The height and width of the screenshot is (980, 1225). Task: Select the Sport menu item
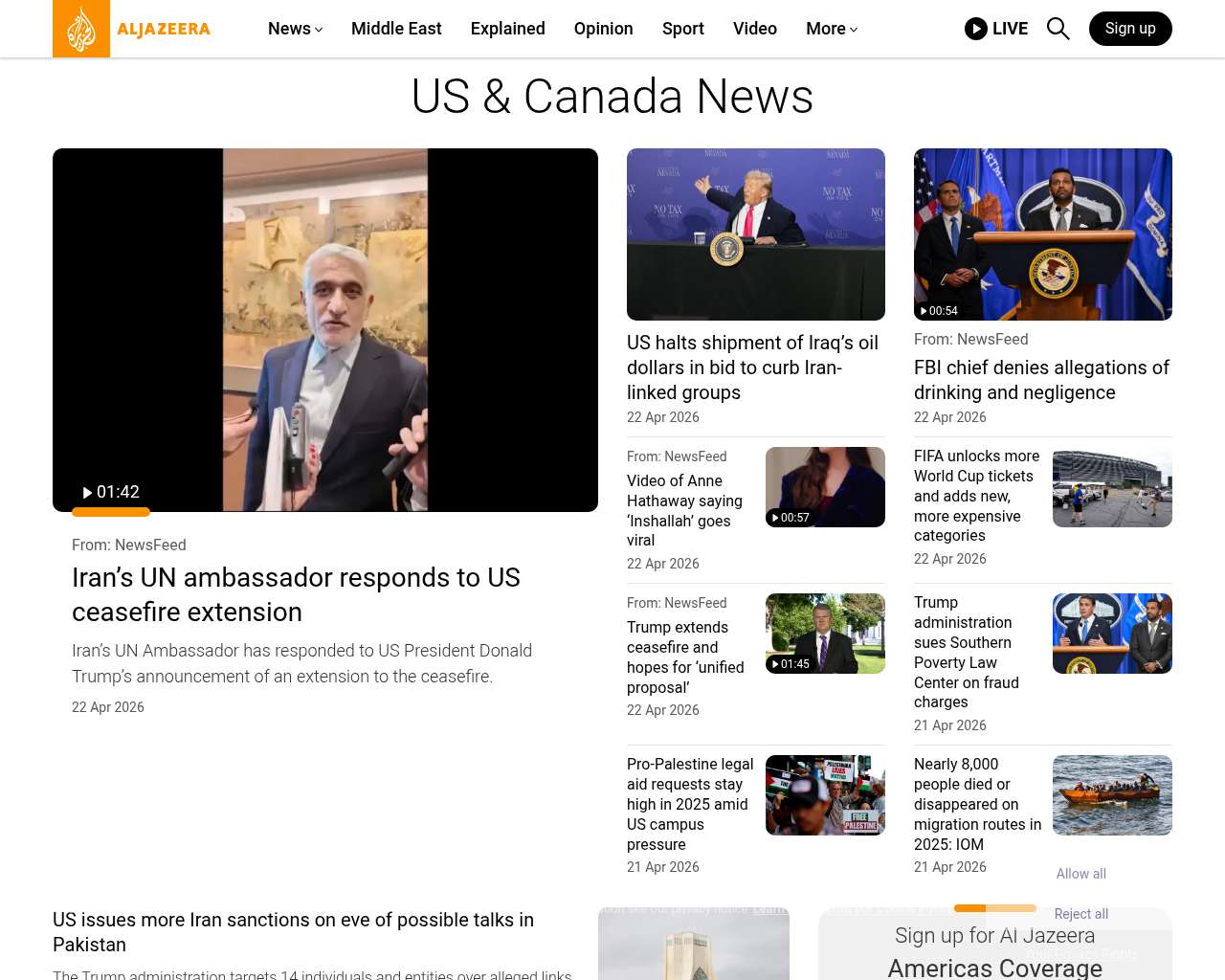point(682,29)
